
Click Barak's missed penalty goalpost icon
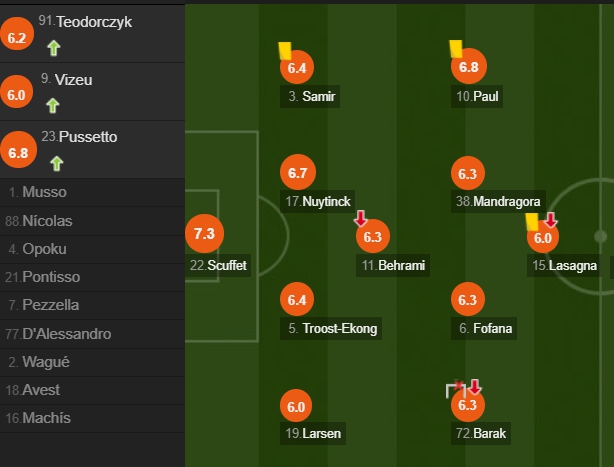(456, 389)
